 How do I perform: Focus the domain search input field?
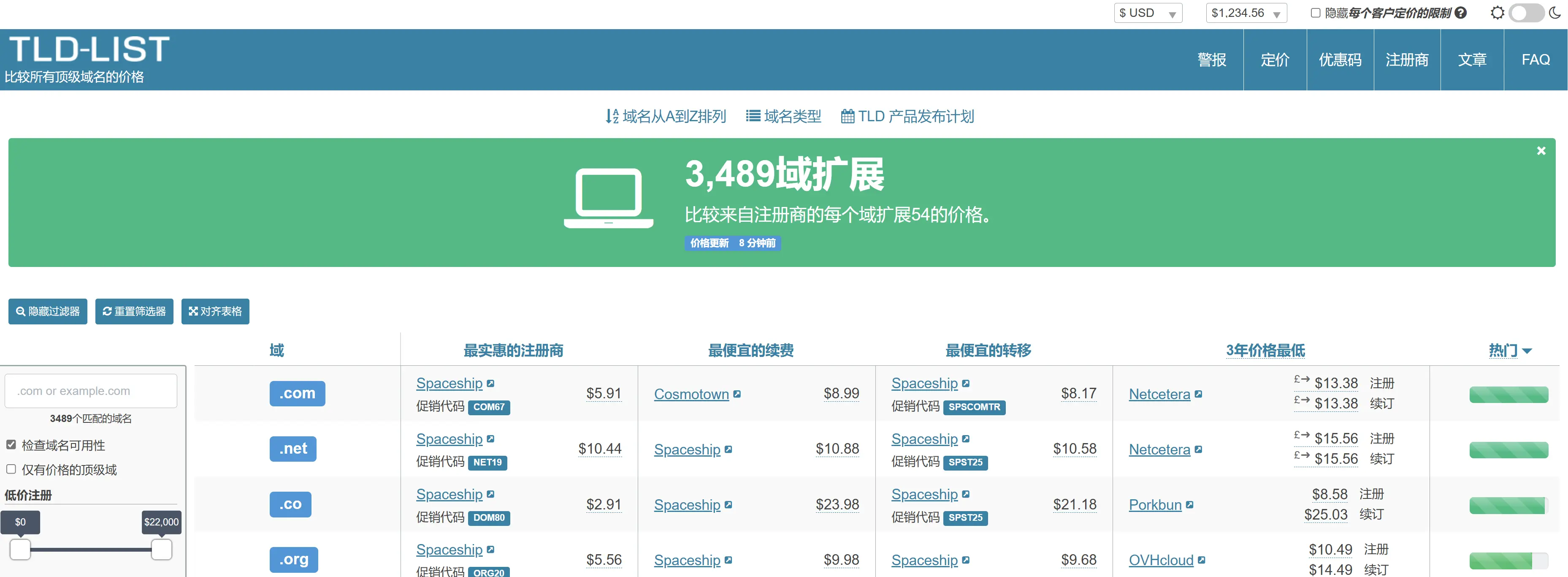pyautogui.click(x=91, y=391)
